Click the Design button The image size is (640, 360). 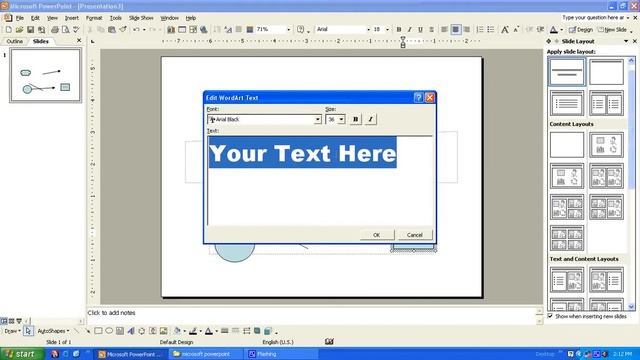click(x=581, y=29)
